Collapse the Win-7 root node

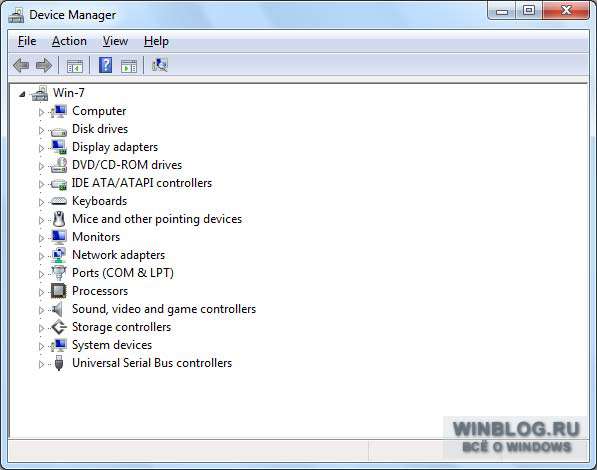pyautogui.click(x=22, y=94)
